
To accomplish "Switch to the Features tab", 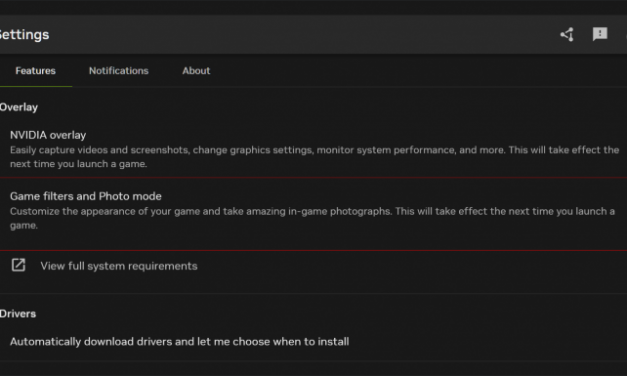I will 36,71.
